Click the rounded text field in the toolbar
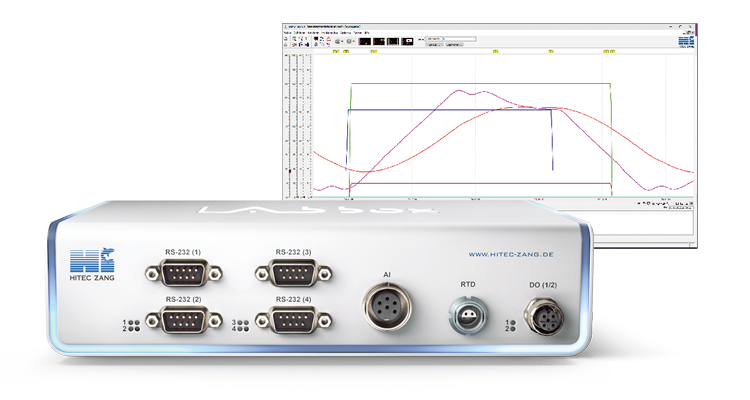750x400 pixels. click(450, 39)
